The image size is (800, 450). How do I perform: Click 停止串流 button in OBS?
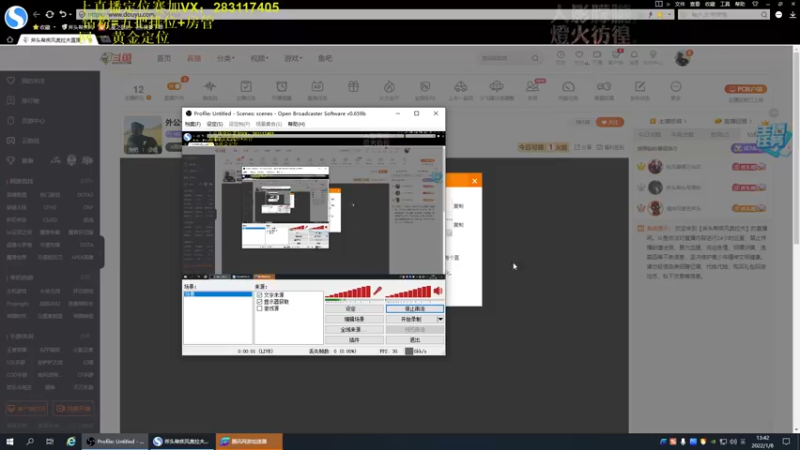(414, 309)
